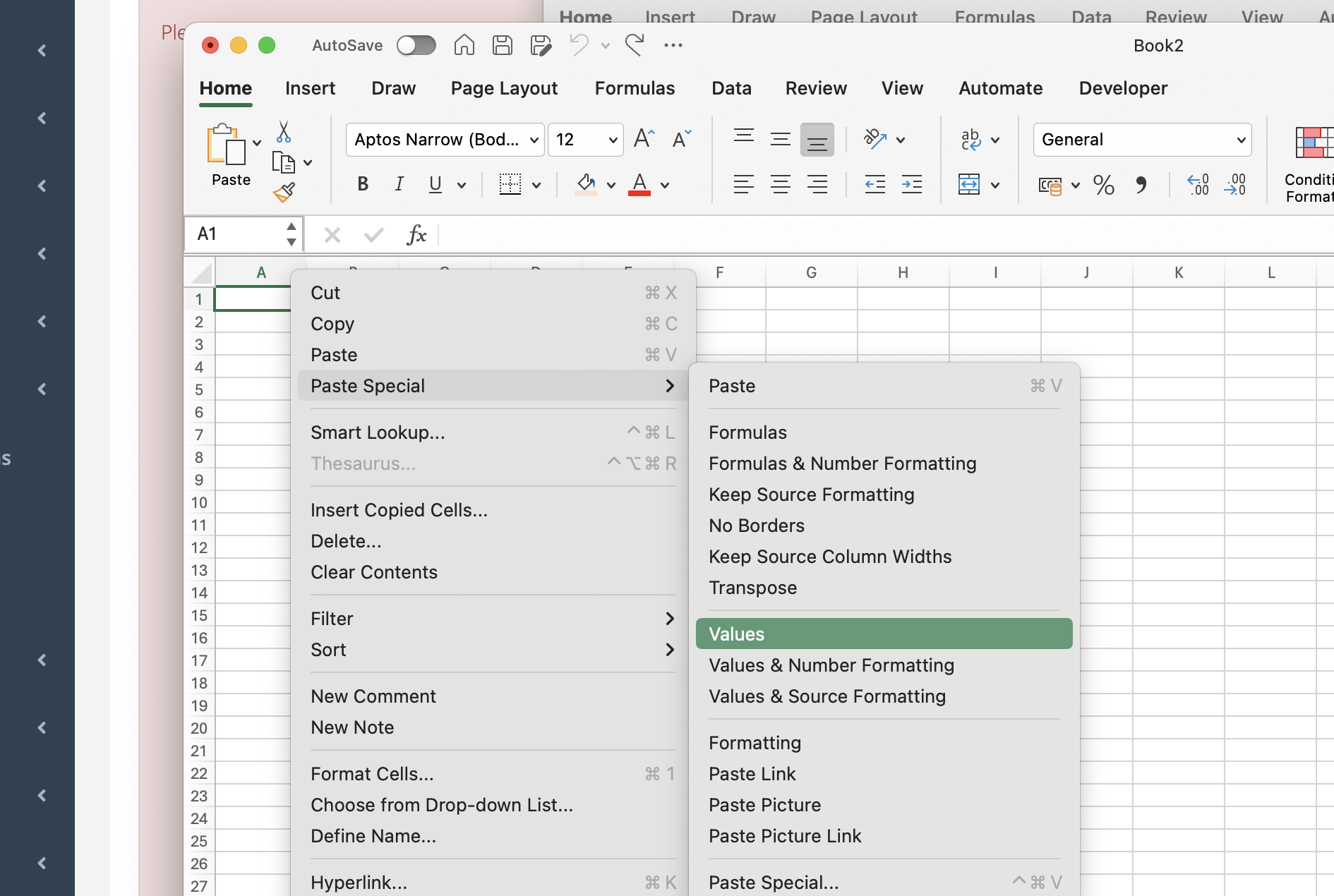Choose Transpose in the paste submenu
The height and width of the screenshot is (896, 1334).
pos(884,587)
